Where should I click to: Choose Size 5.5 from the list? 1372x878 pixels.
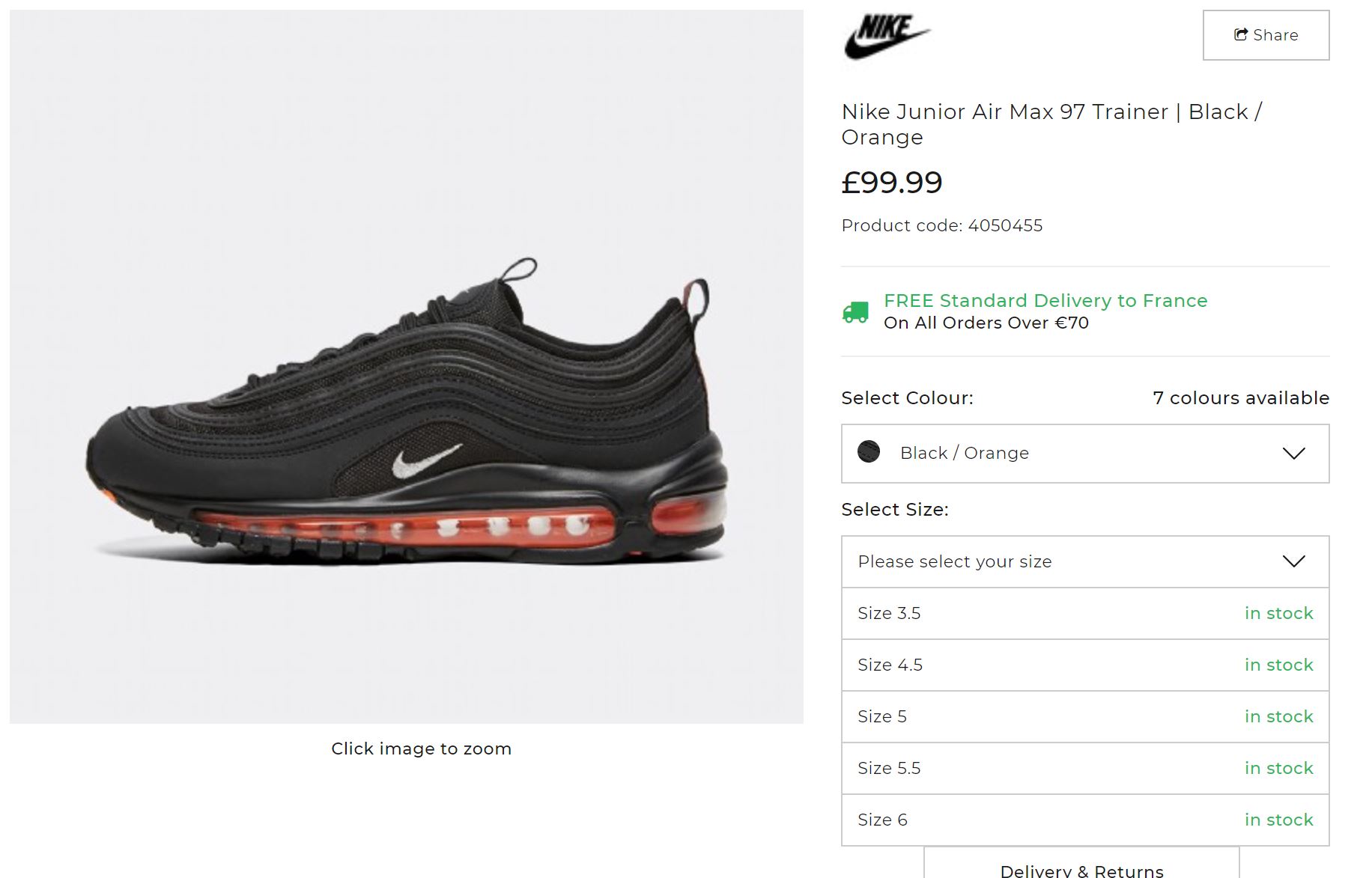click(1085, 769)
